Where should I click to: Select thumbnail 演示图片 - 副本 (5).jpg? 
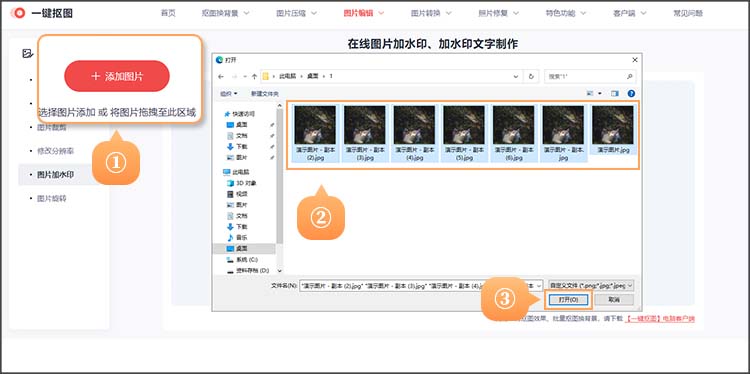[x=464, y=133]
